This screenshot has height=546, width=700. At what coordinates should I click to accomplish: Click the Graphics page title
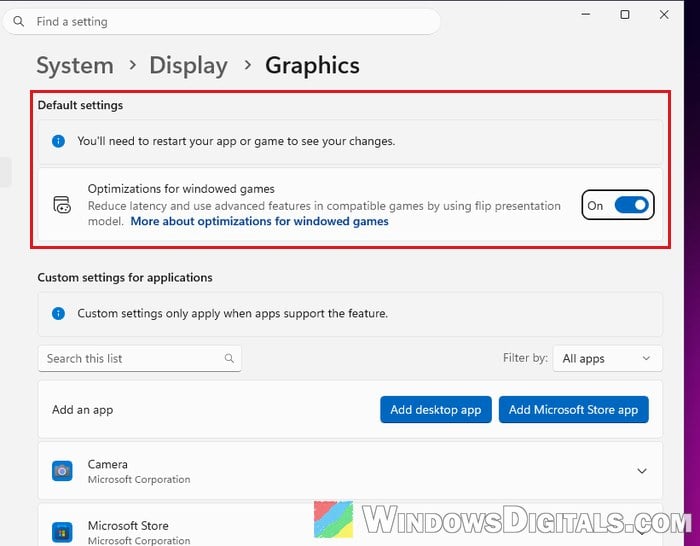(x=312, y=66)
